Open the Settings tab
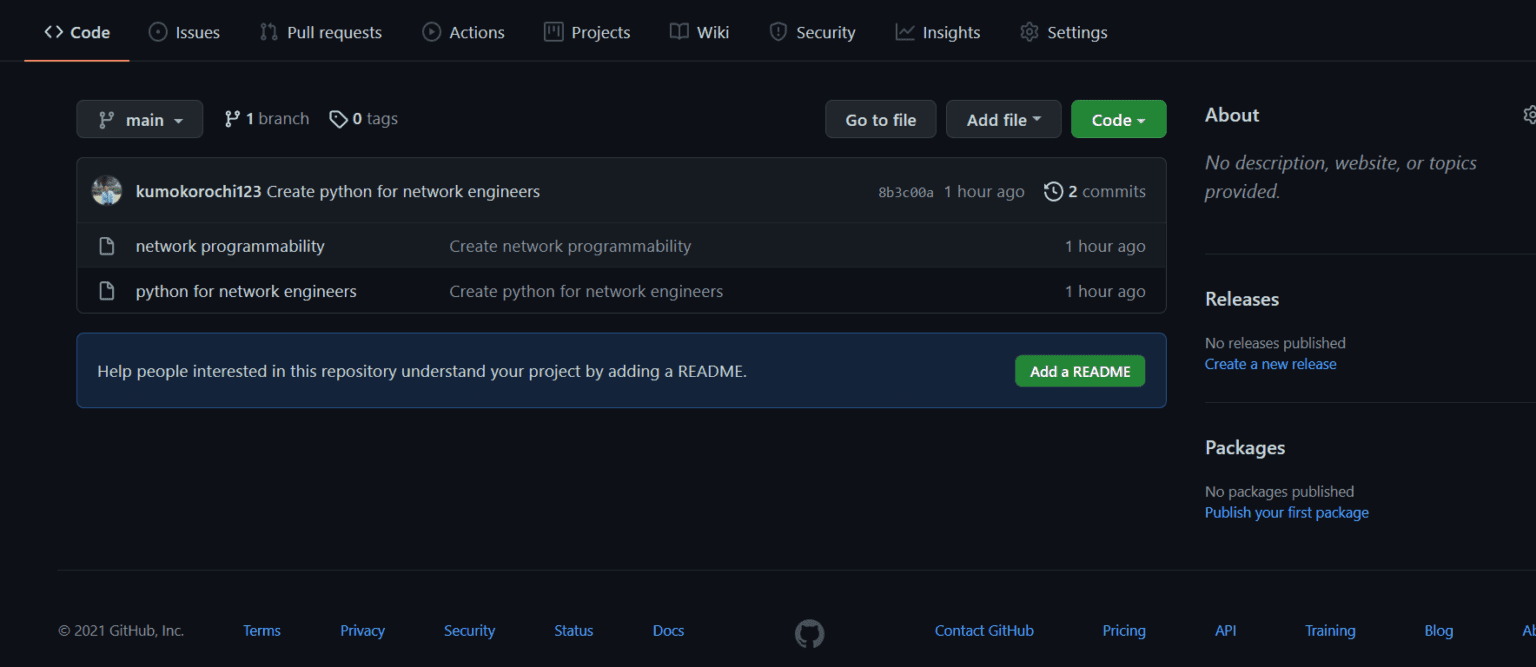 (1063, 31)
